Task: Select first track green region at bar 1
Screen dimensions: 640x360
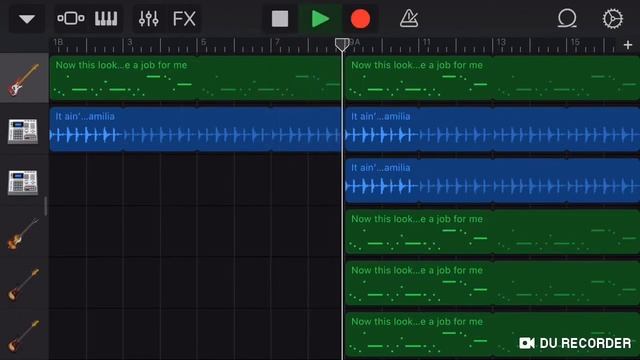Action: tap(195, 78)
